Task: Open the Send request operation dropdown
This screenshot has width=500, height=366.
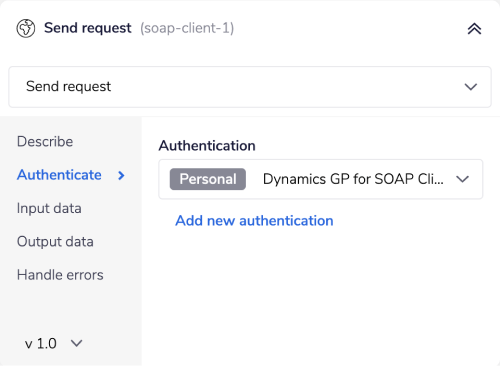Action: coord(250,87)
